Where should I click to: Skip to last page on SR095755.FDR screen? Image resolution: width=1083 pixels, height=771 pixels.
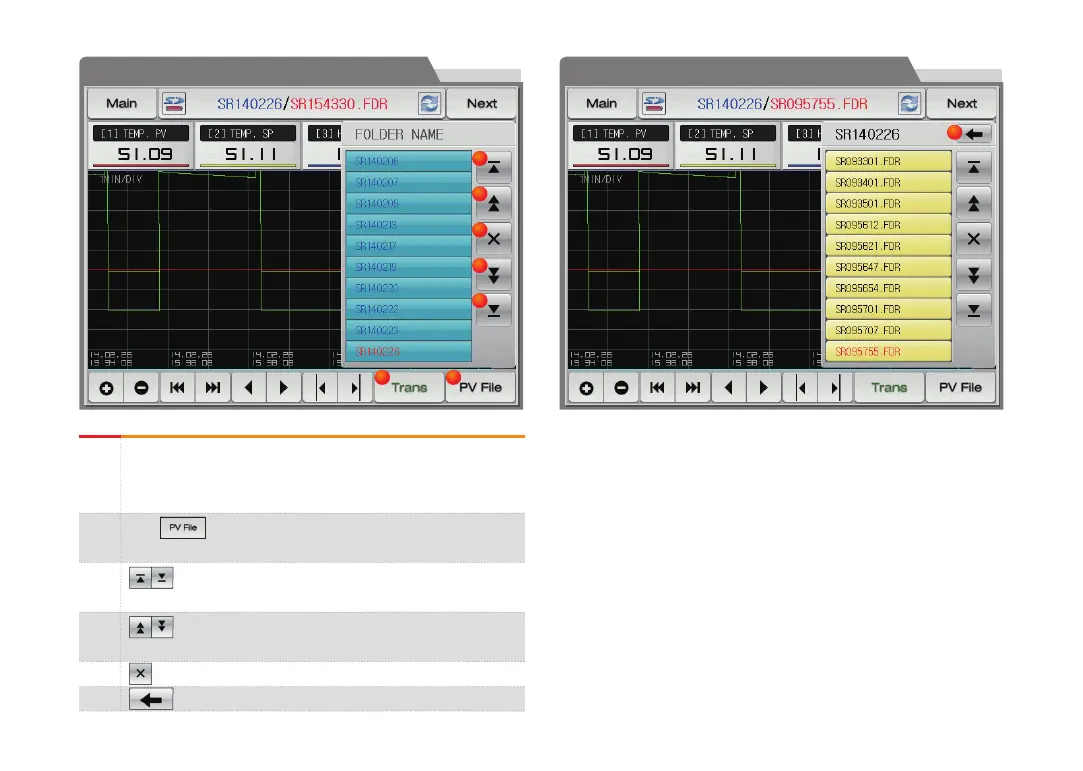tap(693, 388)
